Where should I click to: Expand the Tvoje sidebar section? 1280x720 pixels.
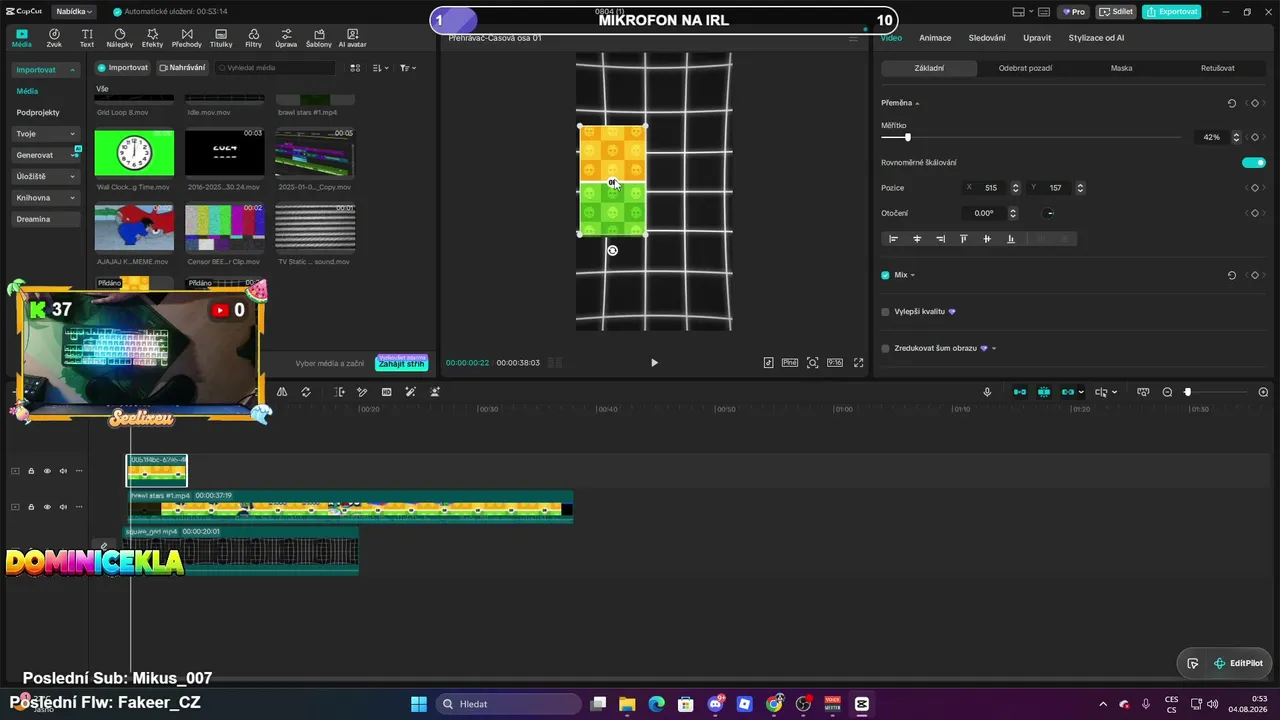72,134
